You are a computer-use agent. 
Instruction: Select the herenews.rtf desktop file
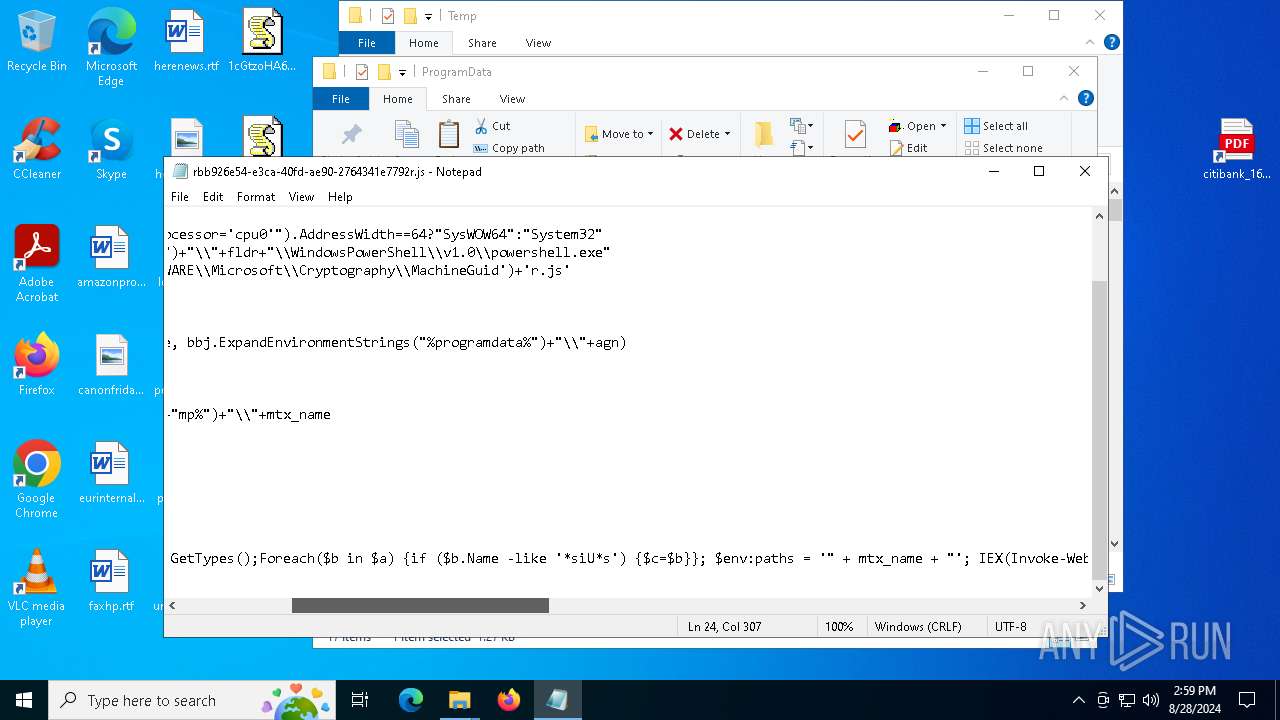point(186,42)
